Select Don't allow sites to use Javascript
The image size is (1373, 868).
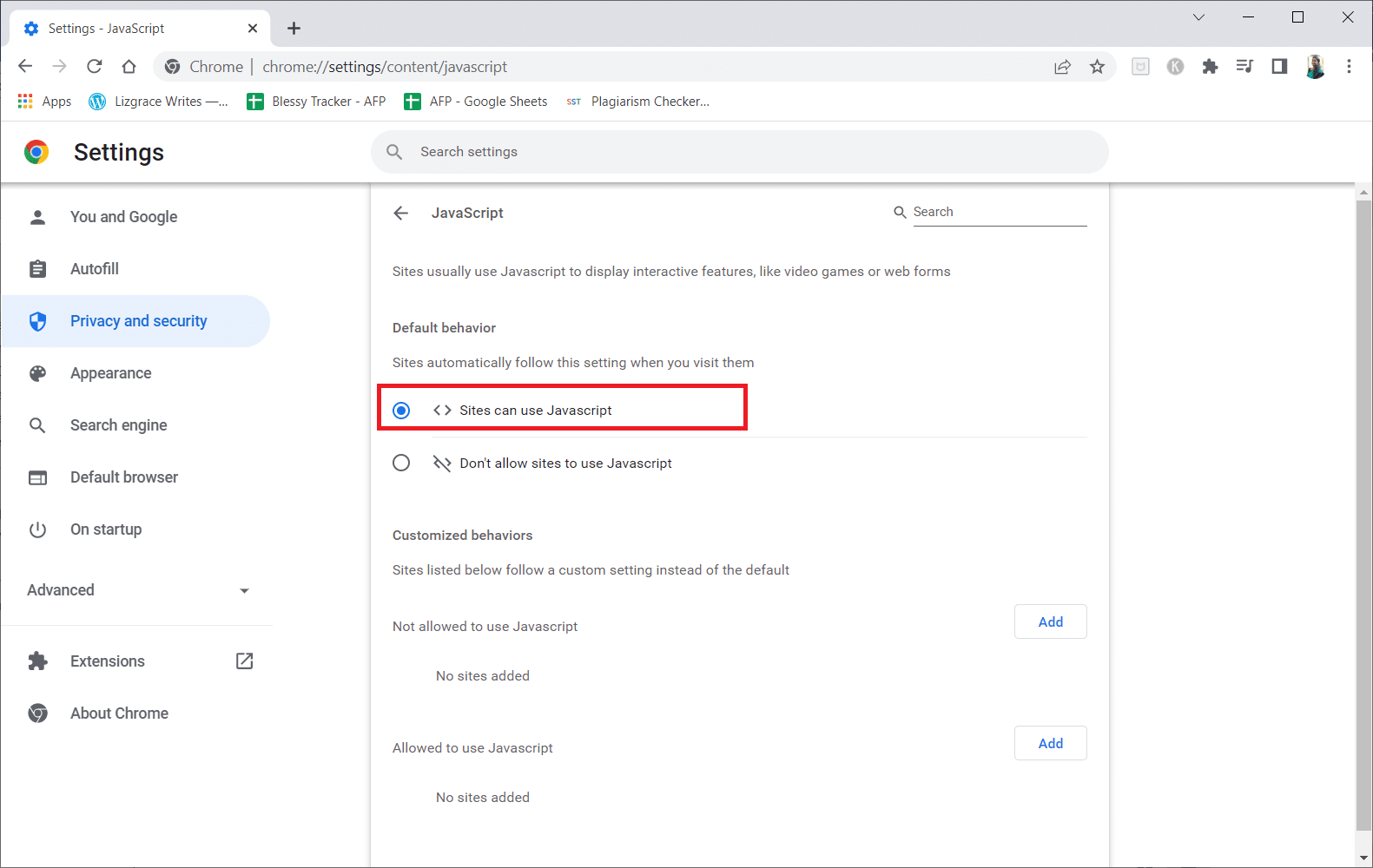pos(401,464)
